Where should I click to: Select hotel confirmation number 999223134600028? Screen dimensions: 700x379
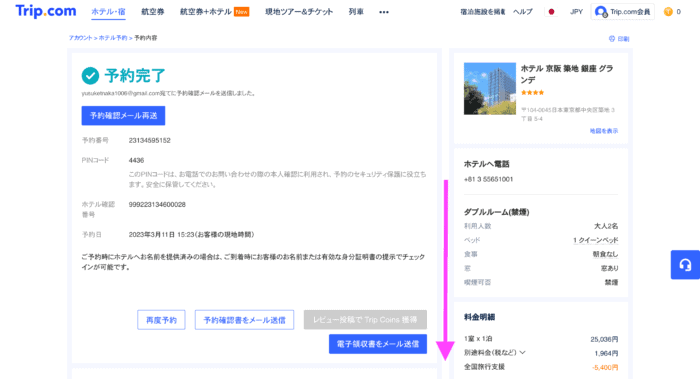coord(157,204)
